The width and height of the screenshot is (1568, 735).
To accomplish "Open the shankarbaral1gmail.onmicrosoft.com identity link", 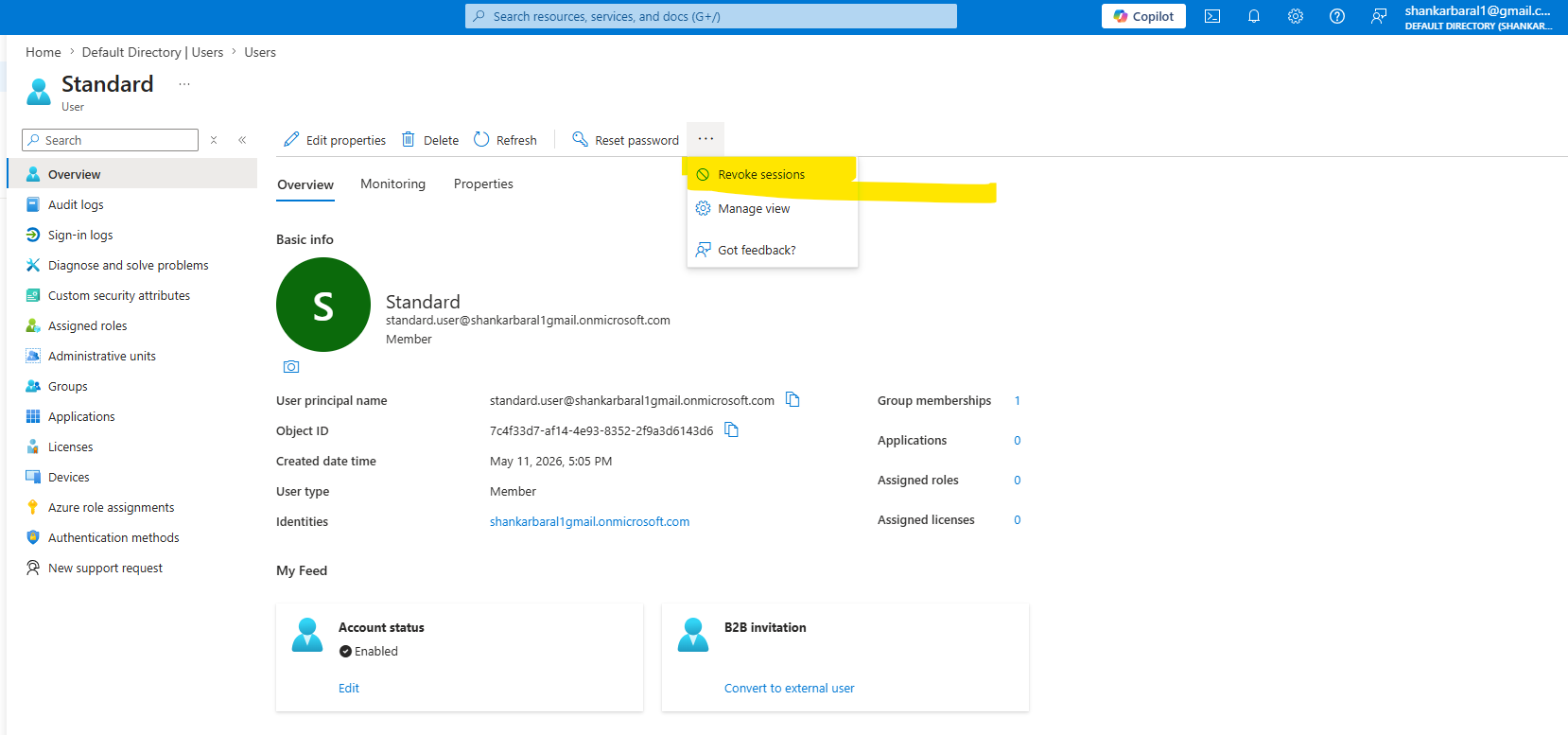I will 589,521.
